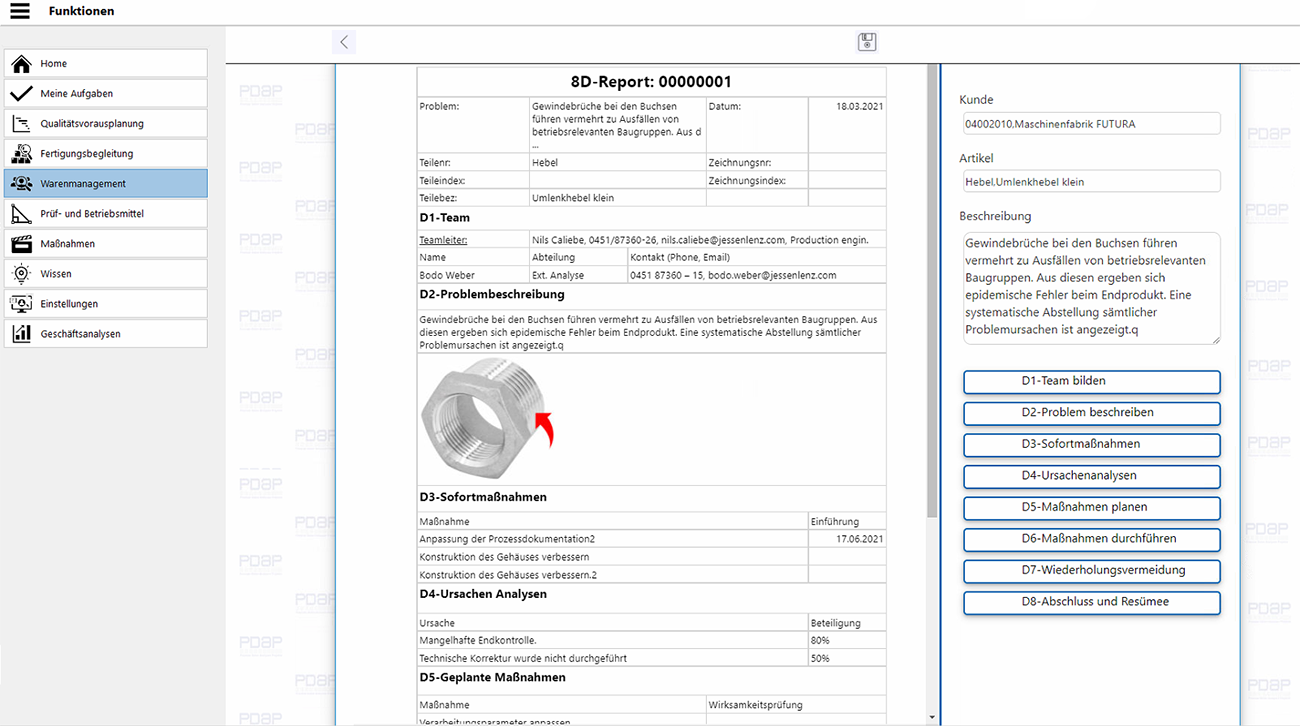The image size is (1300, 726).
Task: Click into the Beschreibung text area
Action: [x=1091, y=288]
